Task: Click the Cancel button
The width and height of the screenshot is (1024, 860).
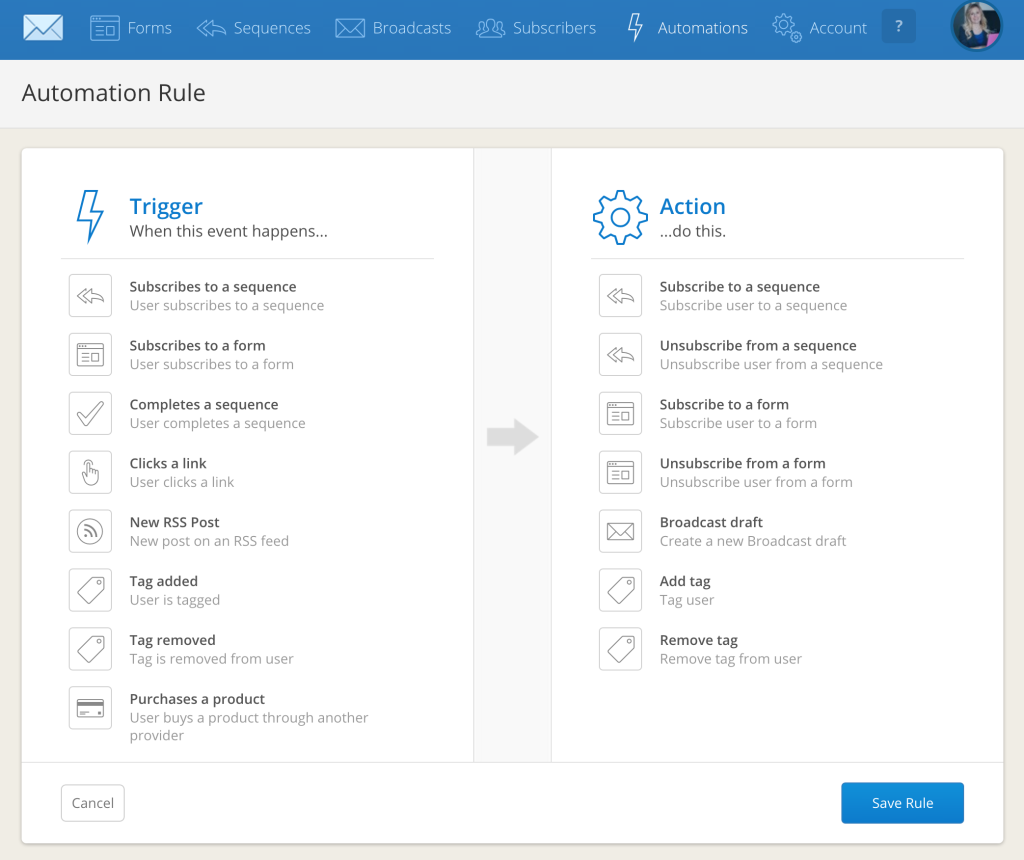Action: pos(93,803)
